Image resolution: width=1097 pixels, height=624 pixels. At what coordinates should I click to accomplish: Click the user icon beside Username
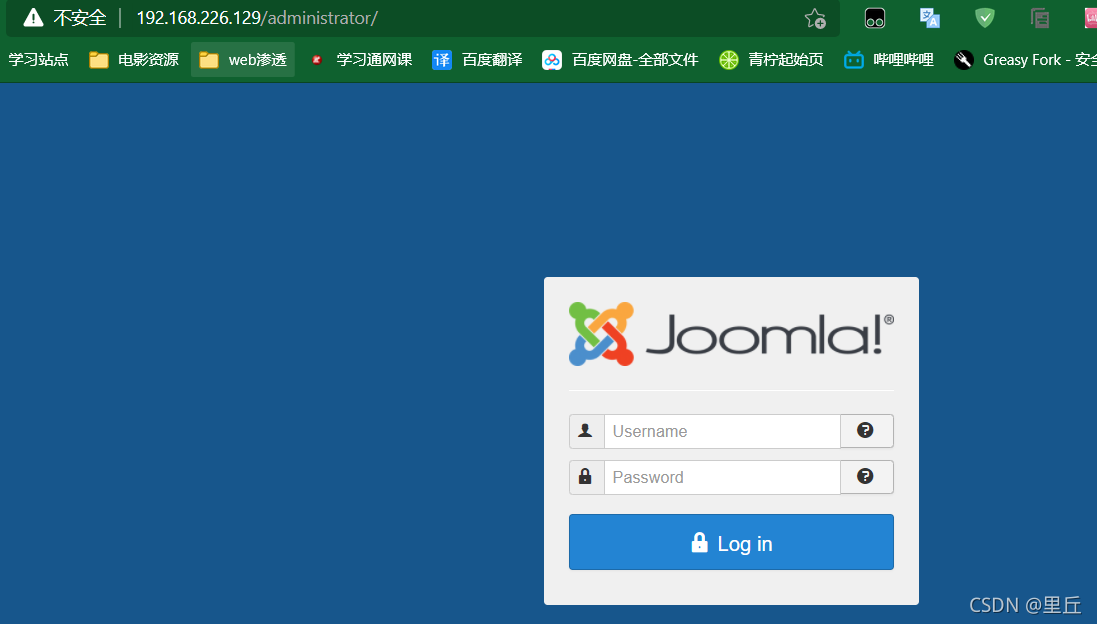point(586,431)
